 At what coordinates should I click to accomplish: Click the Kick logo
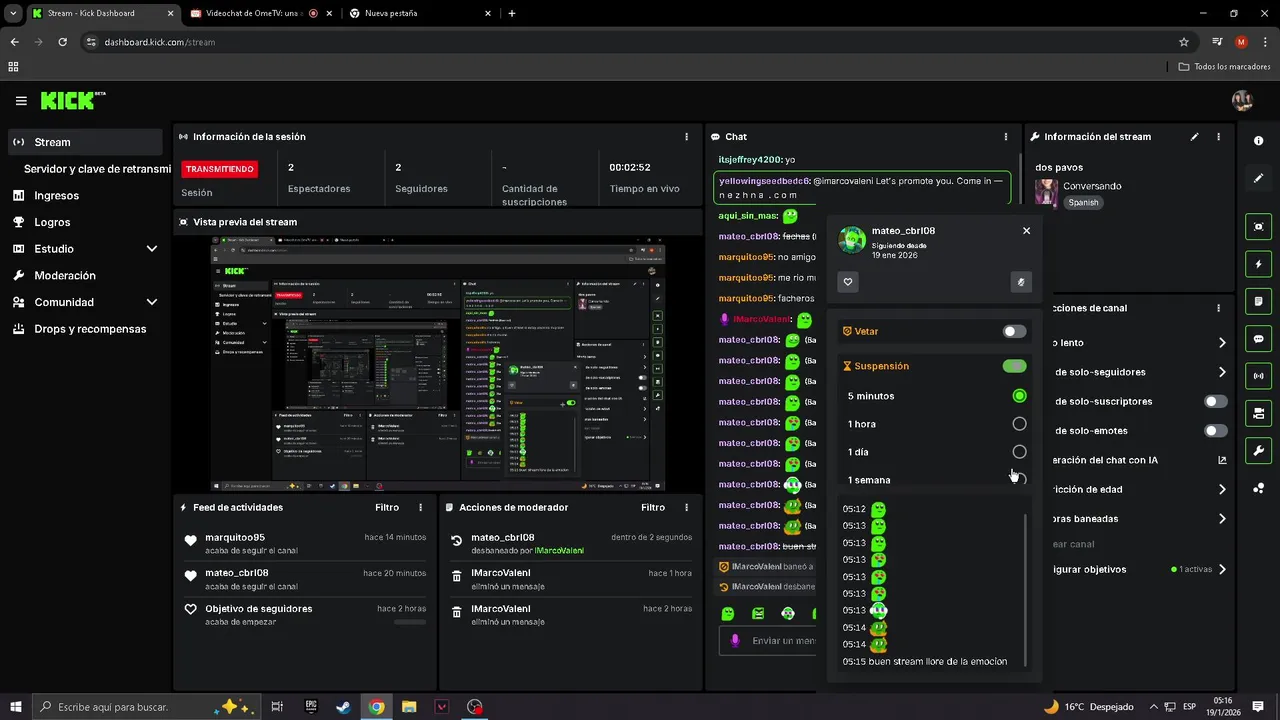[x=72, y=100]
